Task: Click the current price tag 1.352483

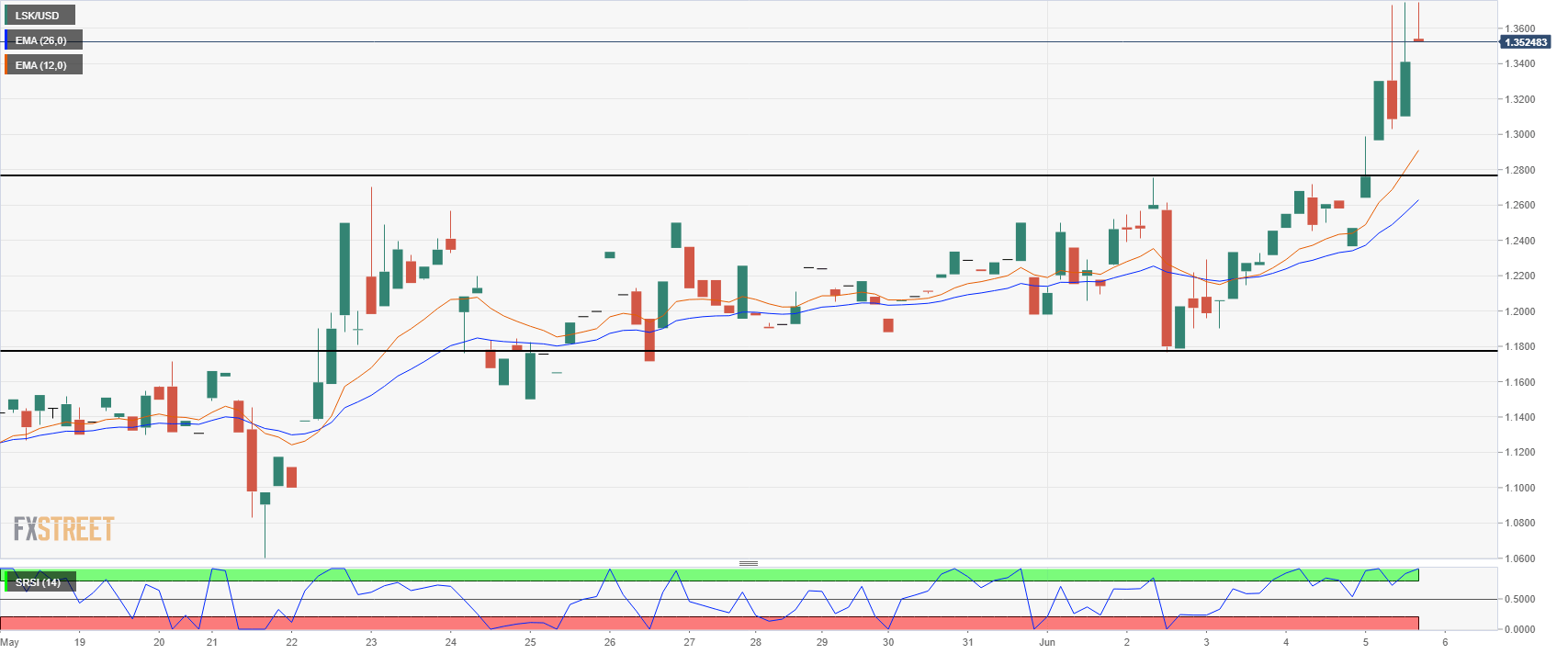Action: point(1526,42)
